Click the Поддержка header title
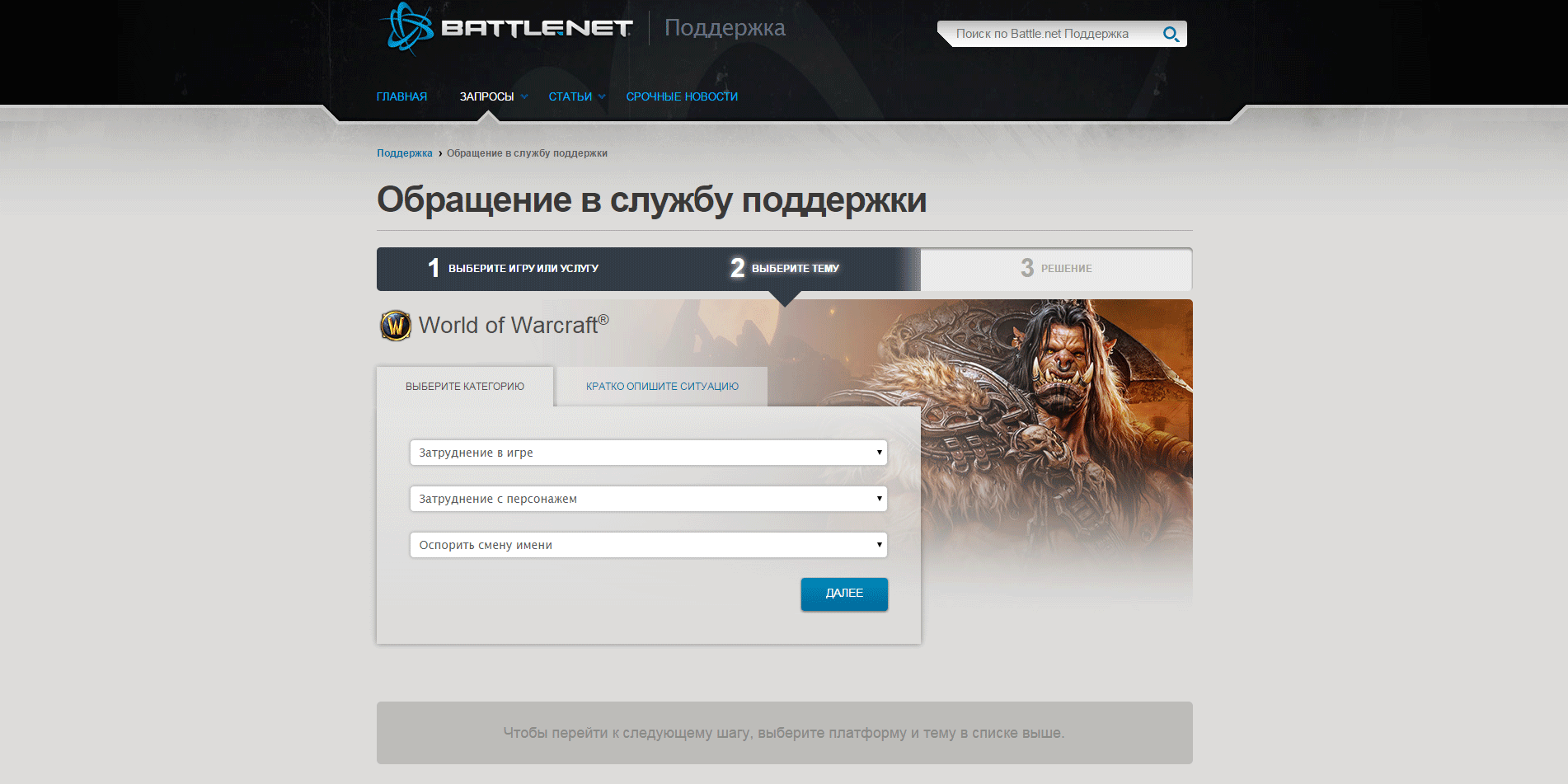 coord(725,28)
